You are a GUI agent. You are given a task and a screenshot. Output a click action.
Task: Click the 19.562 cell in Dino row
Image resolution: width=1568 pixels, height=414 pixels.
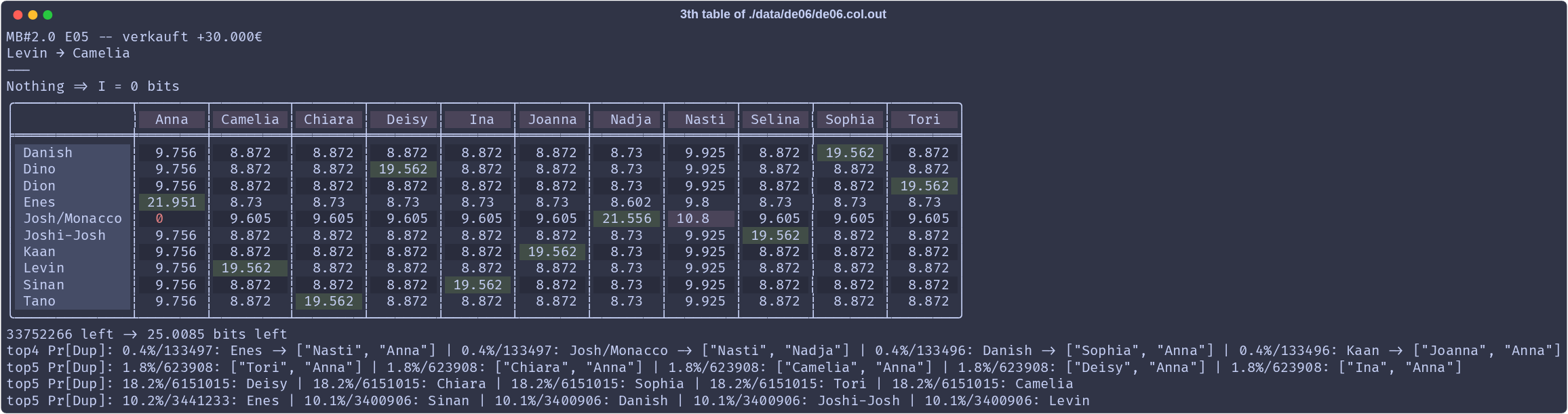[403, 169]
